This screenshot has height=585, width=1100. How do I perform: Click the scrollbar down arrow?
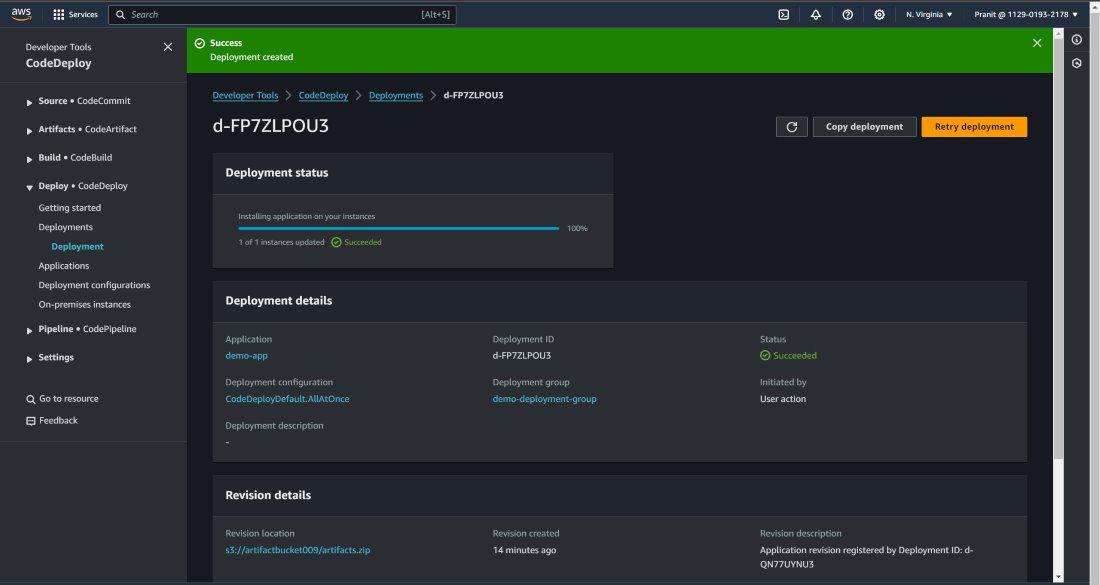(x=1059, y=577)
